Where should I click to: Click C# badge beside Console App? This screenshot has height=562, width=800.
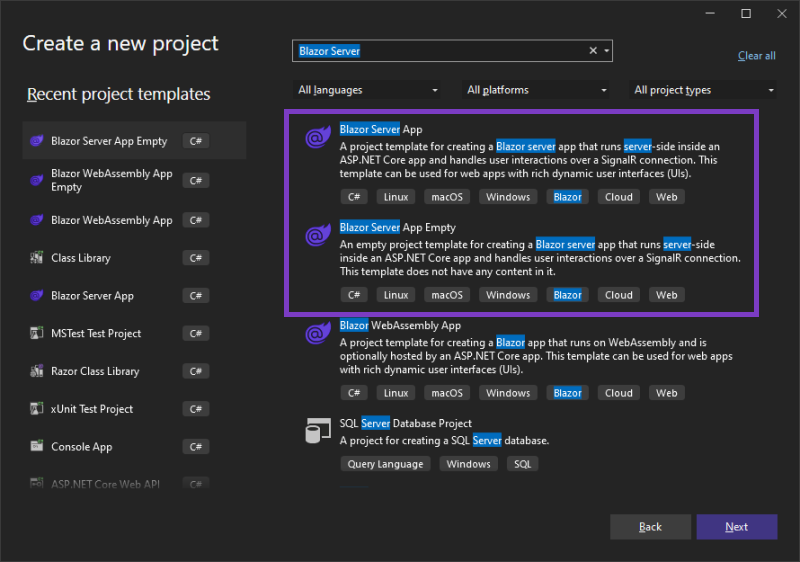coord(196,446)
